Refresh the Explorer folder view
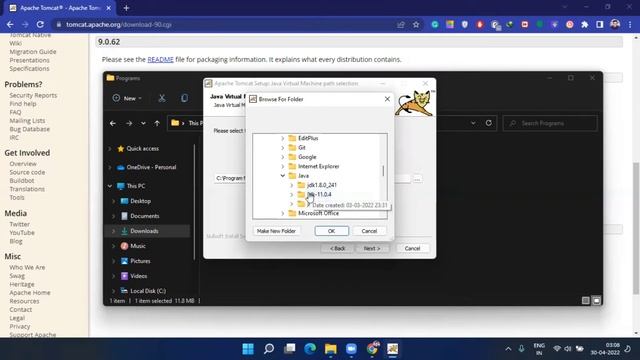 point(489,123)
